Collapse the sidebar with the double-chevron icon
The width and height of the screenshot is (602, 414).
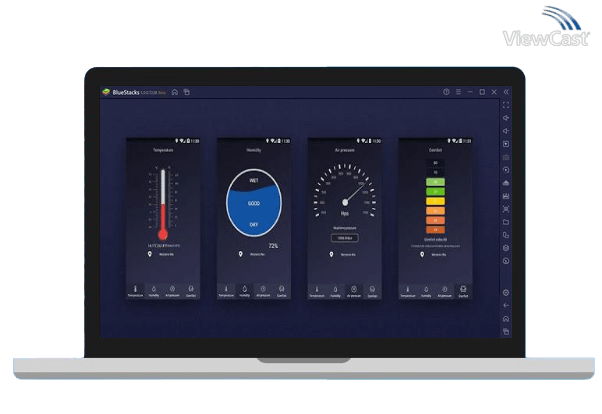(506, 92)
